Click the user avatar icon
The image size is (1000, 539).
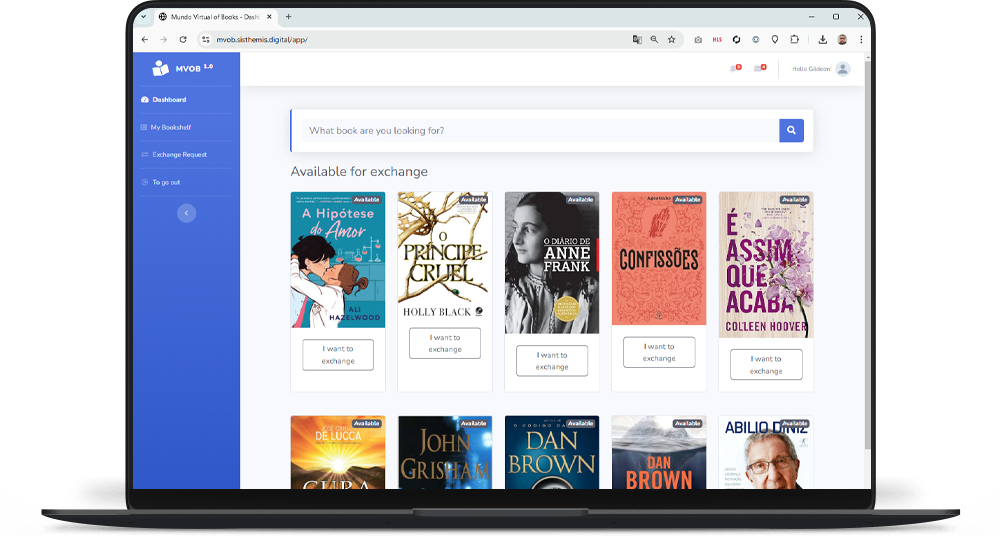tap(842, 69)
